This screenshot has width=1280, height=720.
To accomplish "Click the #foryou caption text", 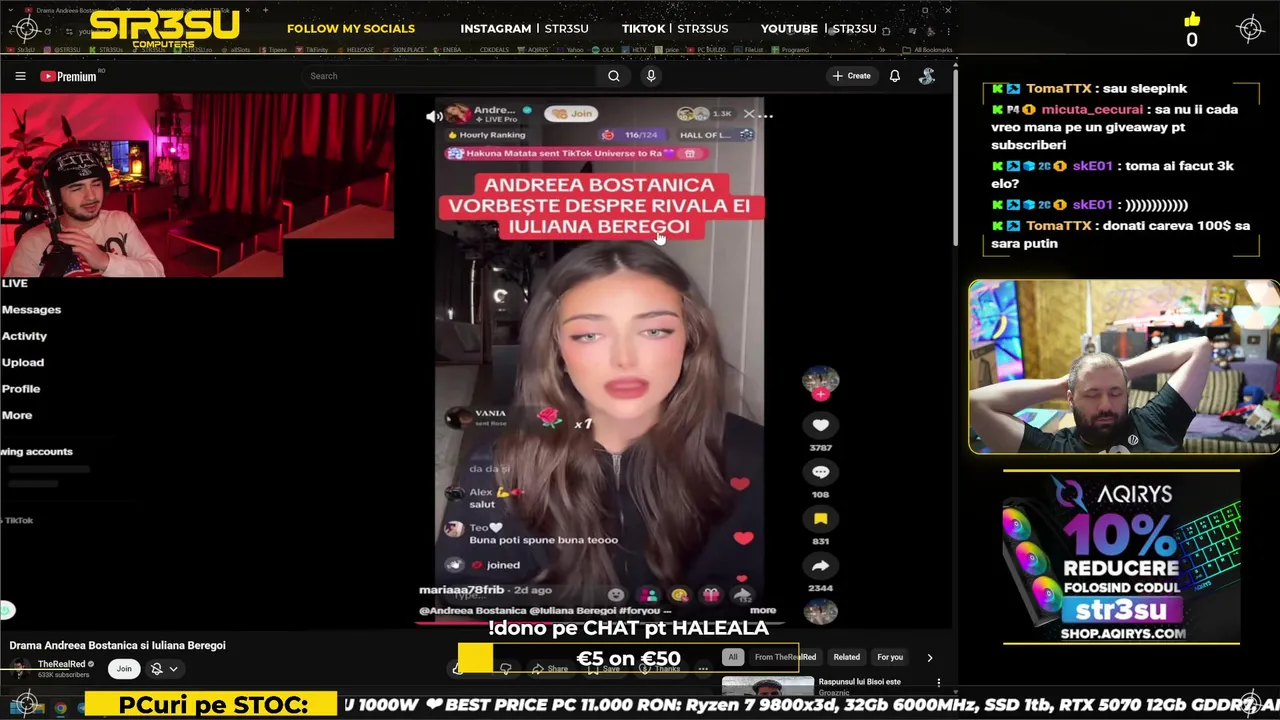I will (640, 610).
